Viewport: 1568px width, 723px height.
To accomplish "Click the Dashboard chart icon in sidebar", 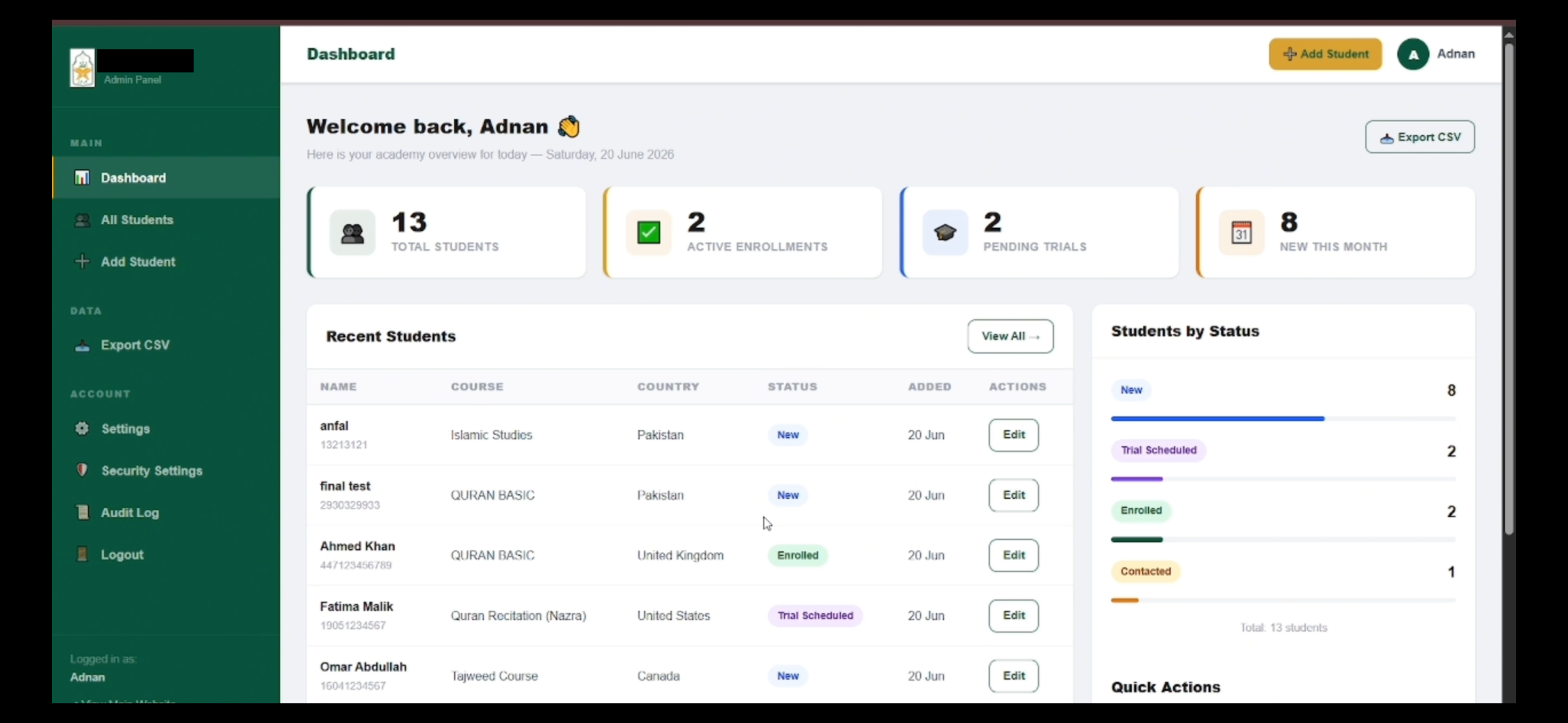I will pos(81,178).
